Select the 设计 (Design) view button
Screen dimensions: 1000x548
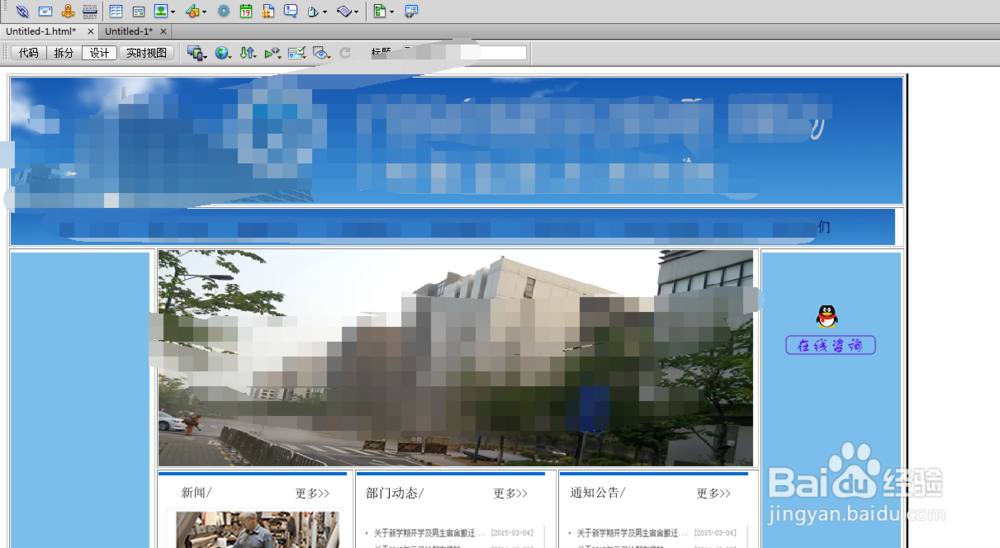coord(99,53)
